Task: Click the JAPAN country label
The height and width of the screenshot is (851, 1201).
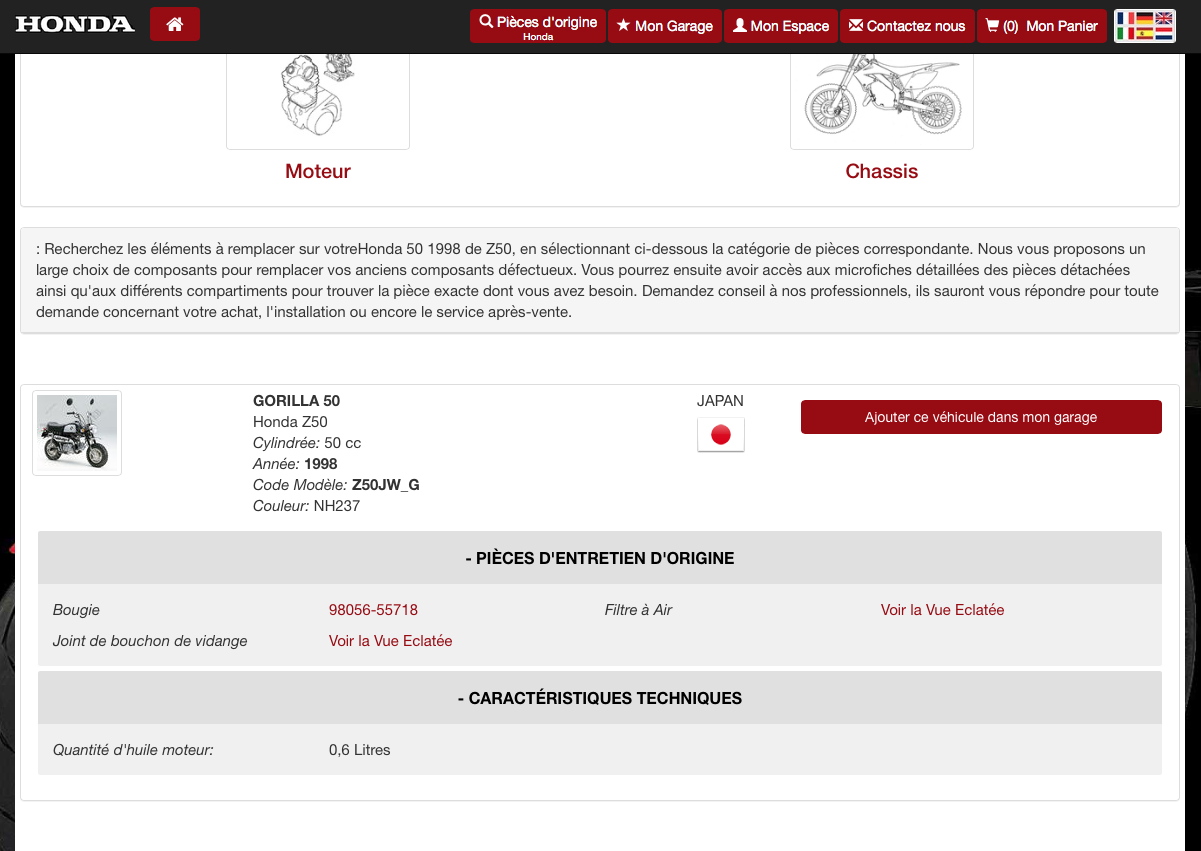Action: point(720,401)
